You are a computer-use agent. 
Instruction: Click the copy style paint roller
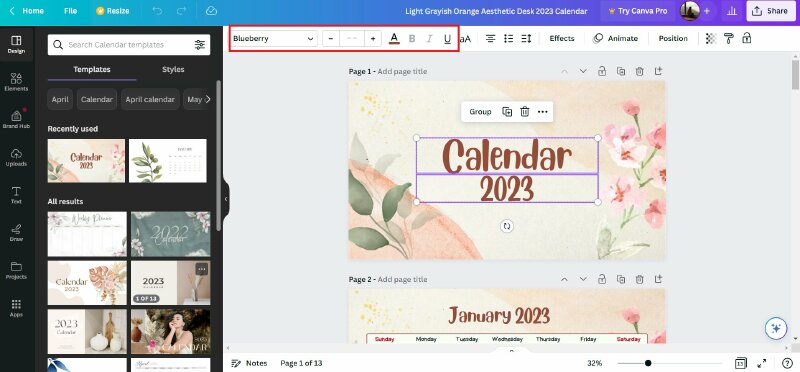(x=729, y=38)
